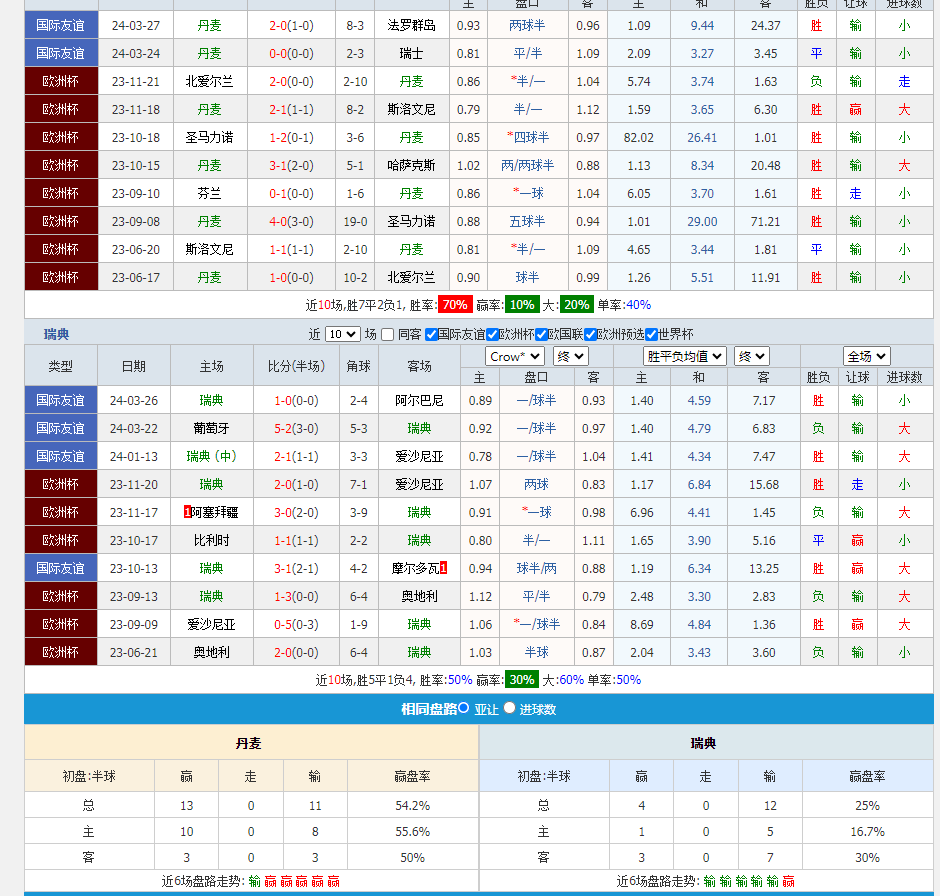Open the Crow* odds company dropdown

514,356
